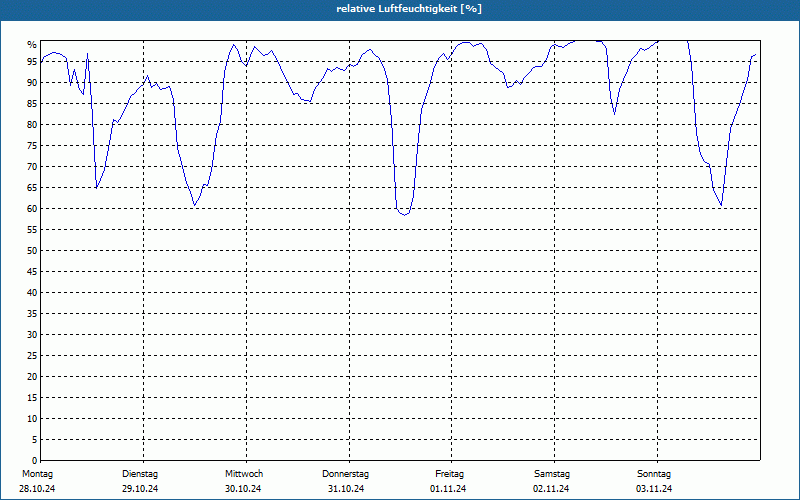Click the y-axis value '70'

click(x=32, y=167)
